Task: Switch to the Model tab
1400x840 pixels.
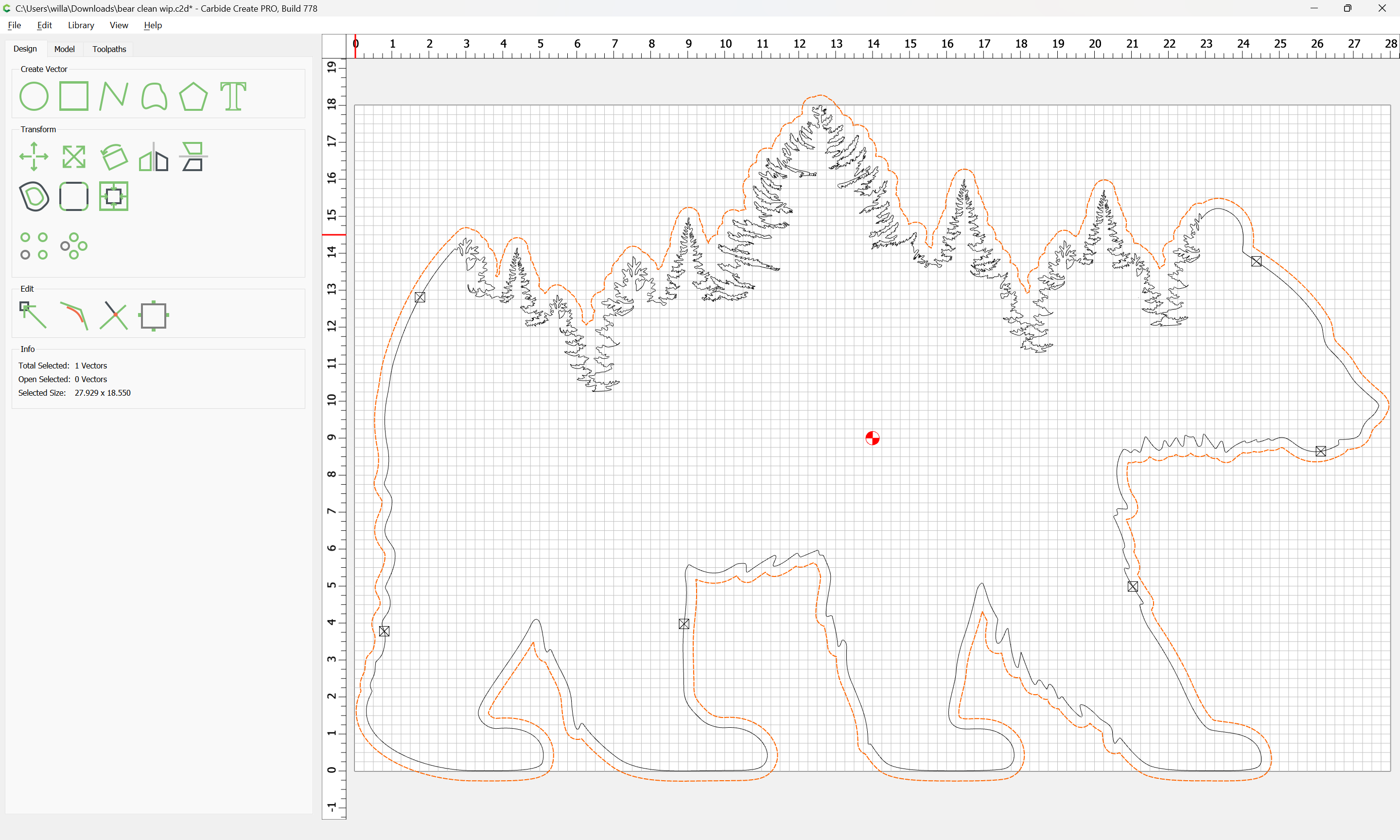Action: tap(65, 49)
